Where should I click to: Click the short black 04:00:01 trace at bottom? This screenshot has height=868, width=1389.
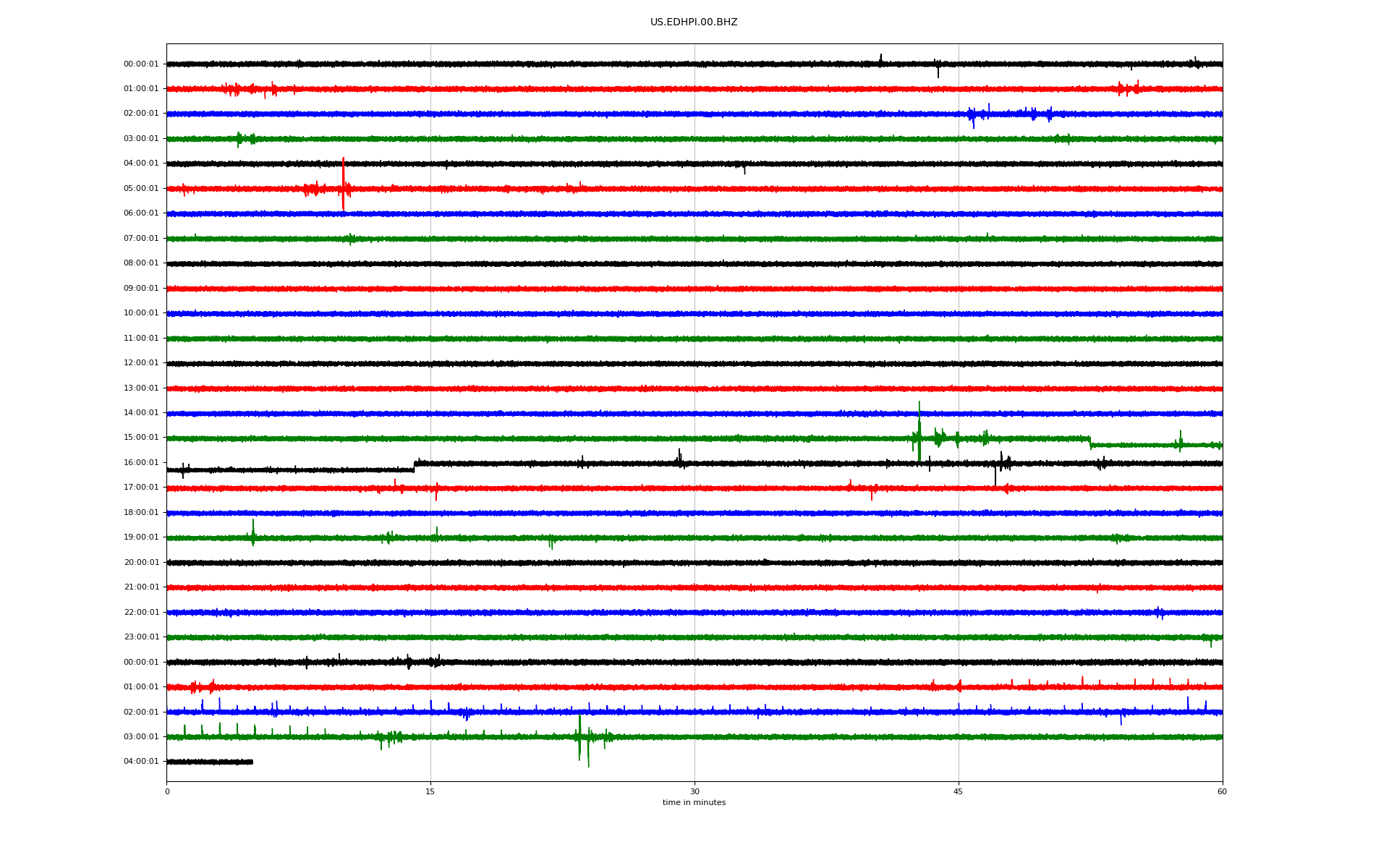[210, 762]
